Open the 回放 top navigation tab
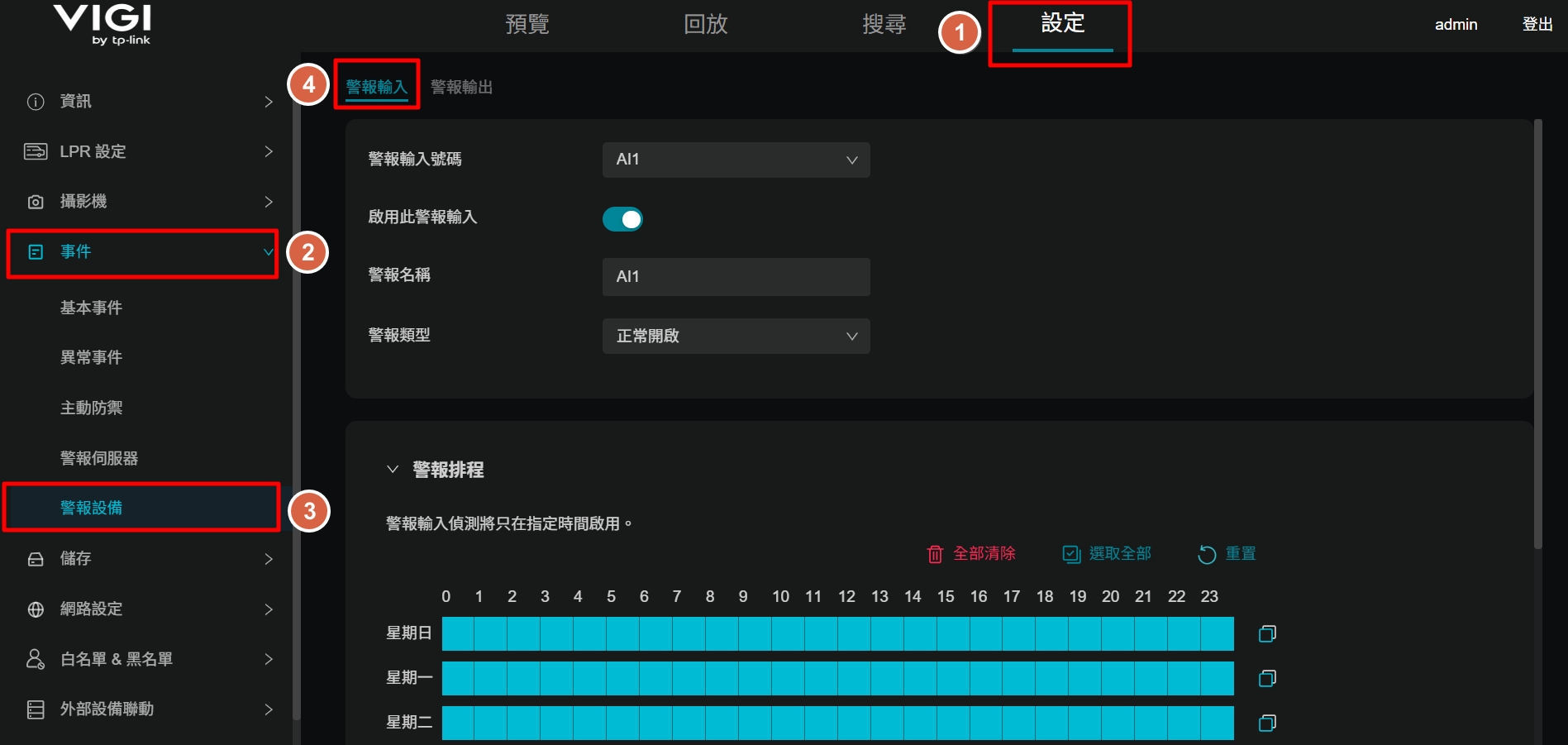Screen dimensions: 1568x745 click(x=706, y=24)
